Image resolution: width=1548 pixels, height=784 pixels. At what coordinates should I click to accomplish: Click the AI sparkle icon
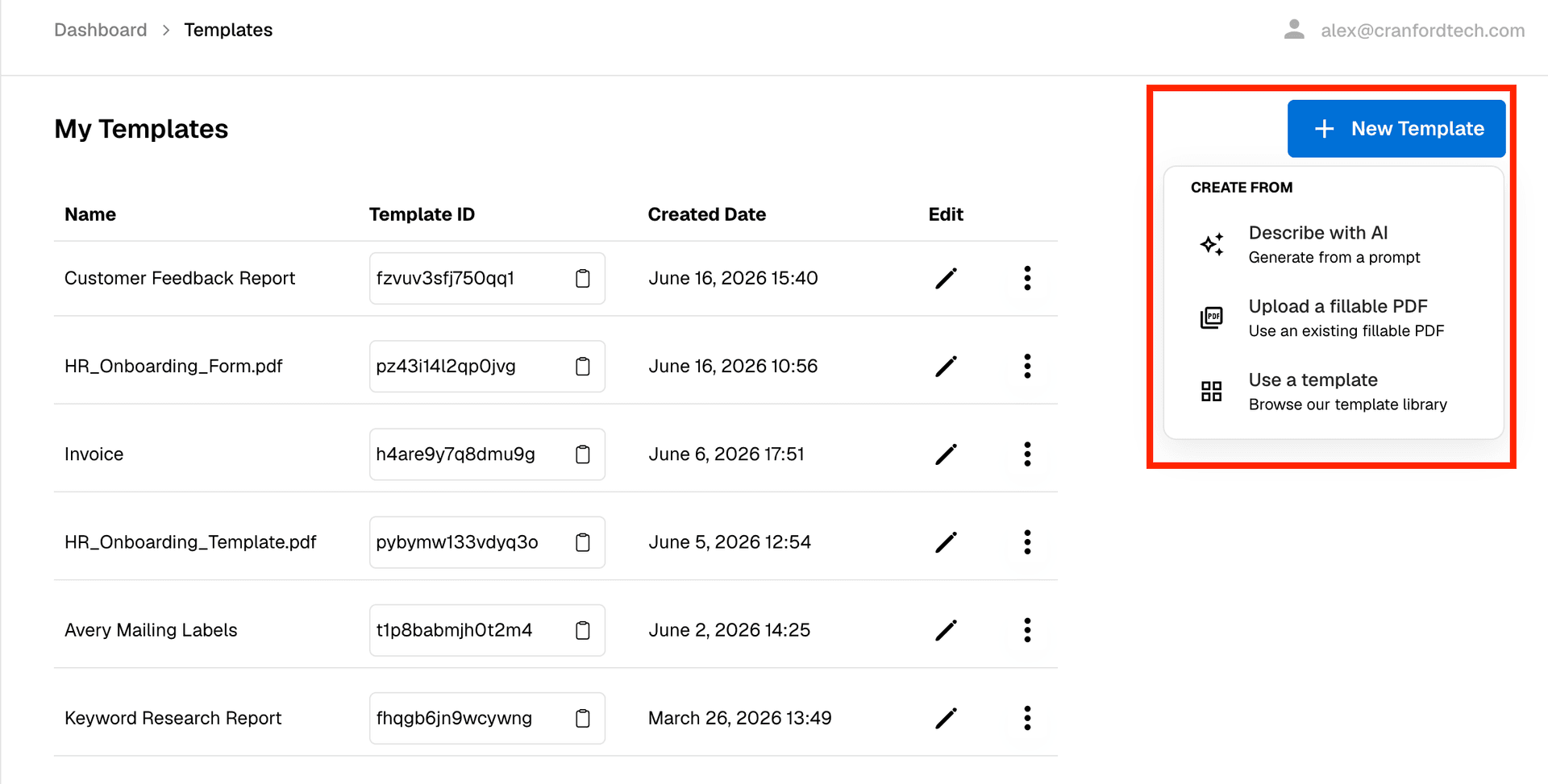(x=1212, y=244)
